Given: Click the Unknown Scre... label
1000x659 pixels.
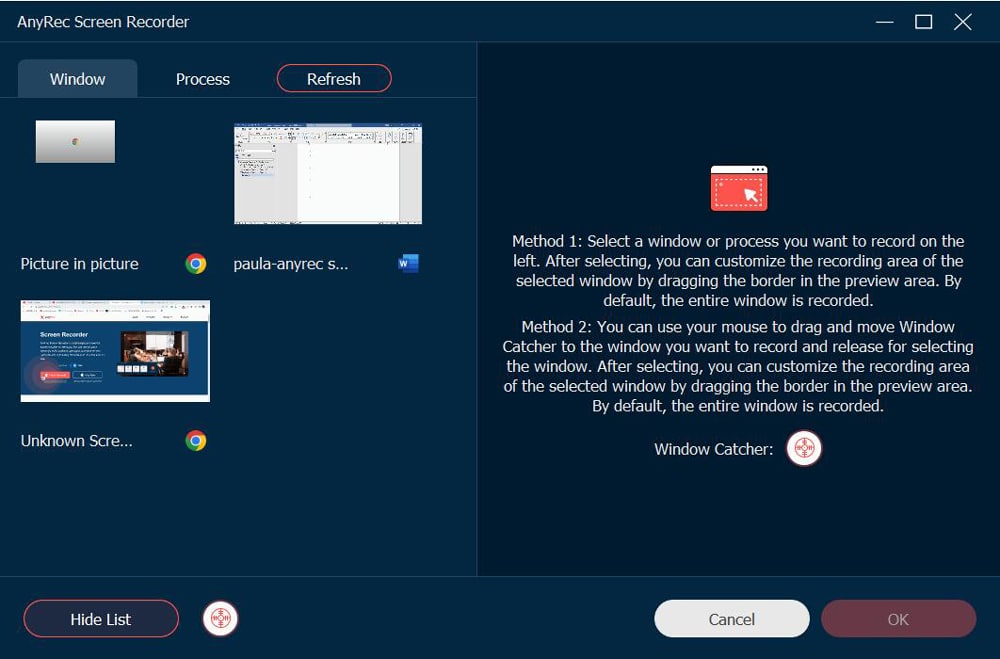Looking at the screenshot, I should tap(77, 441).
